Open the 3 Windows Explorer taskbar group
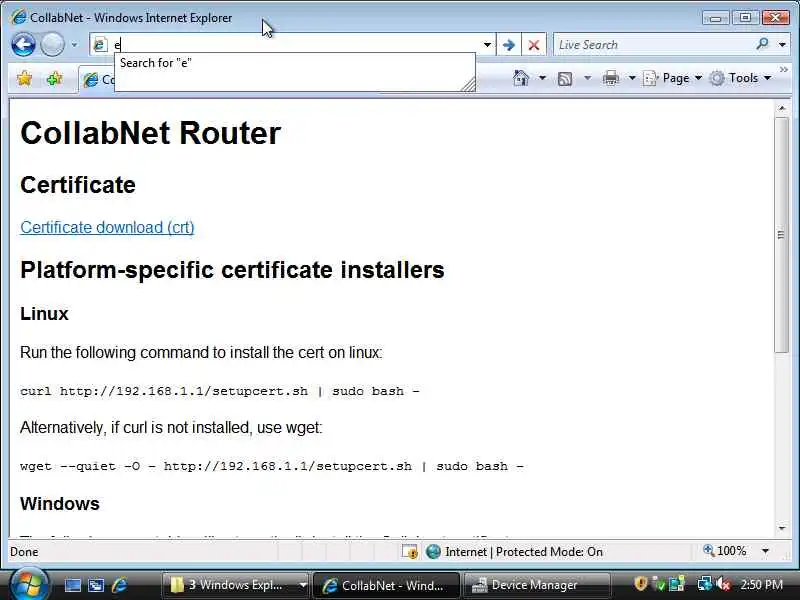This screenshot has width=800, height=600. pyautogui.click(x=235, y=585)
